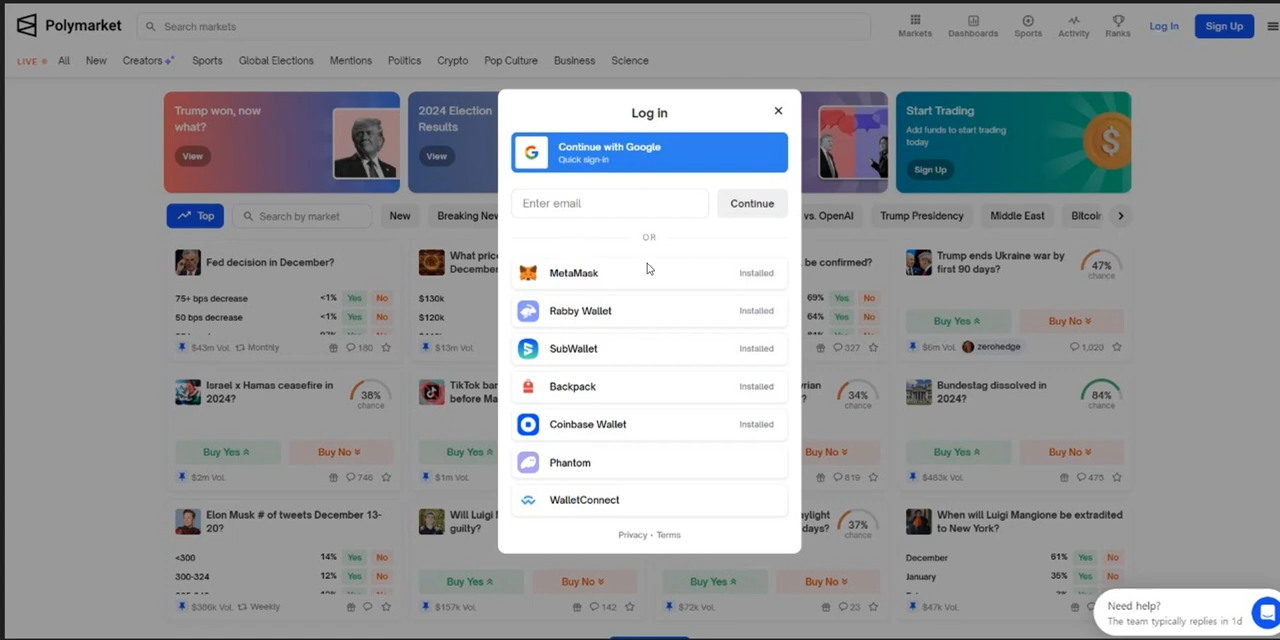This screenshot has width=1280, height=640.
Task: Open the Terms link in dialog
Action: 669,535
